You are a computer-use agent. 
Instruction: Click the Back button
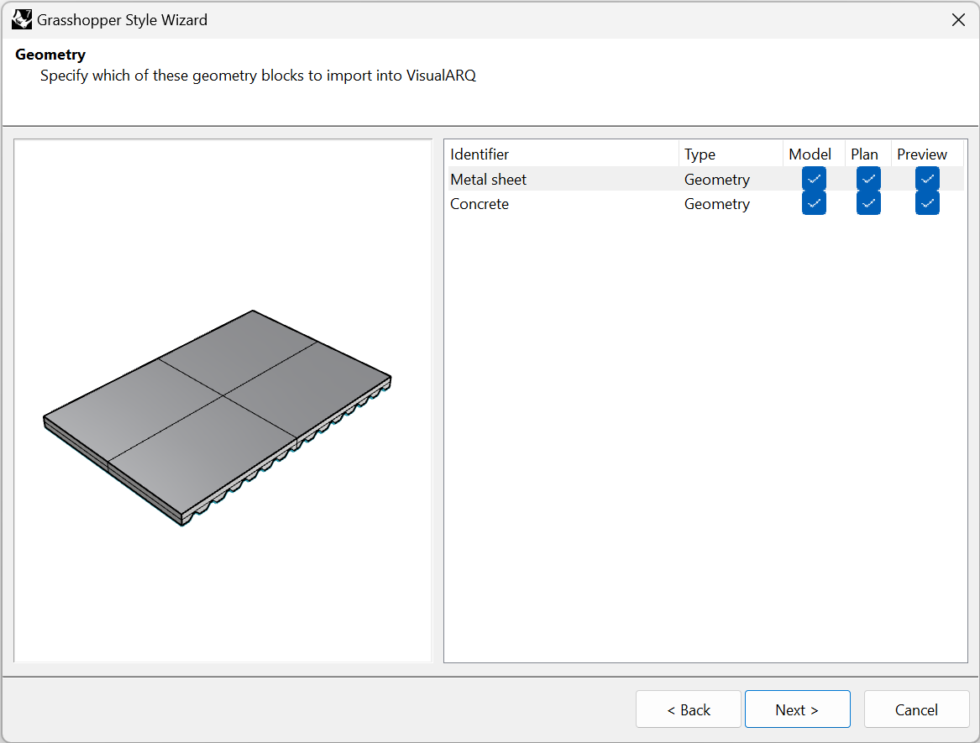point(688,709)
